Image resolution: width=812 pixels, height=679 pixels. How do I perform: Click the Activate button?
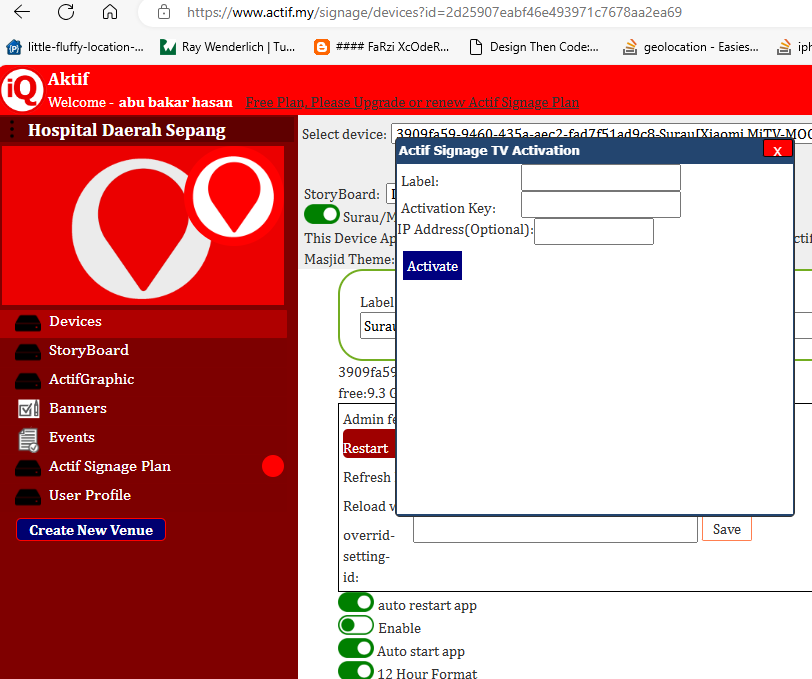(x=432, y=266)
